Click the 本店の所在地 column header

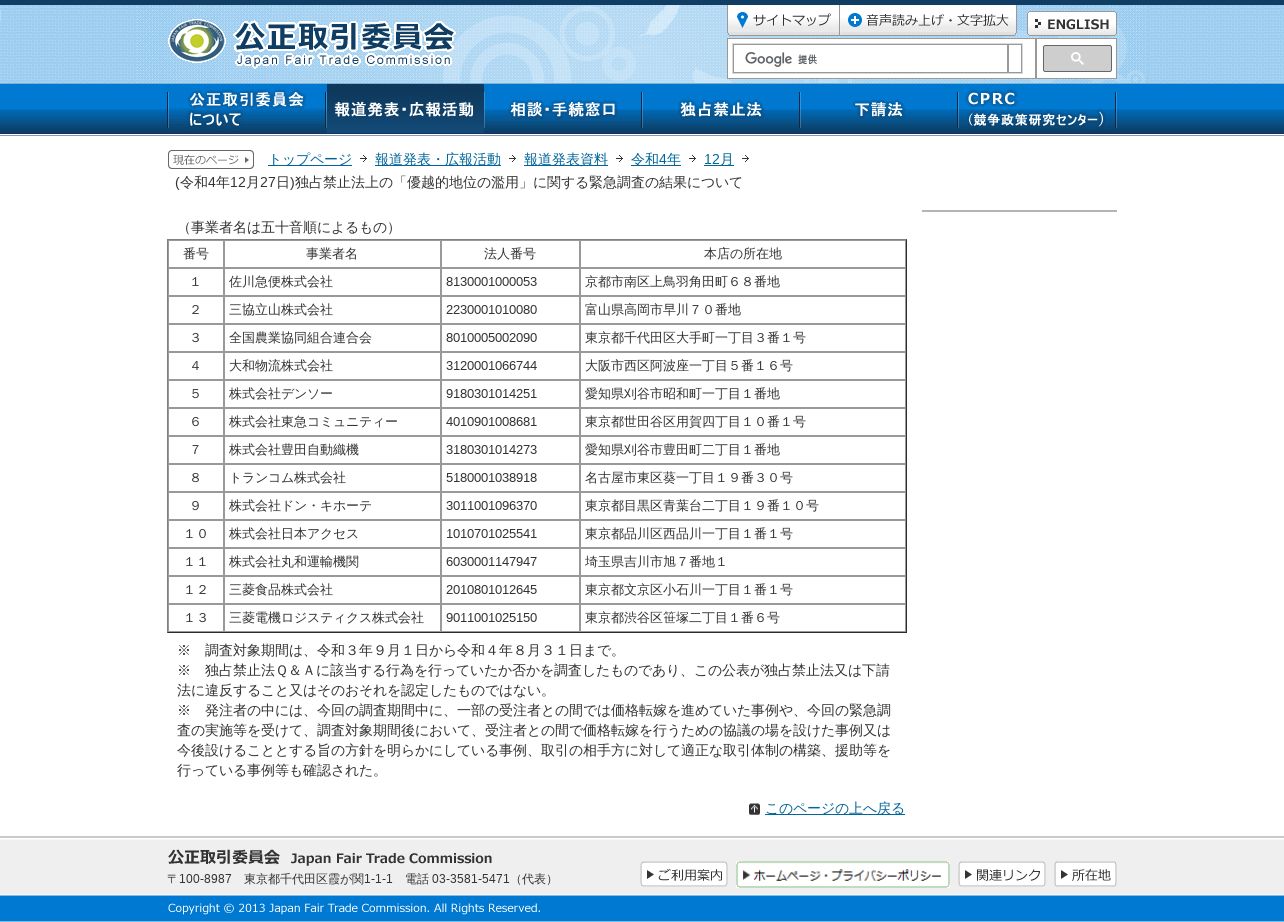click(x=743, y=254)
